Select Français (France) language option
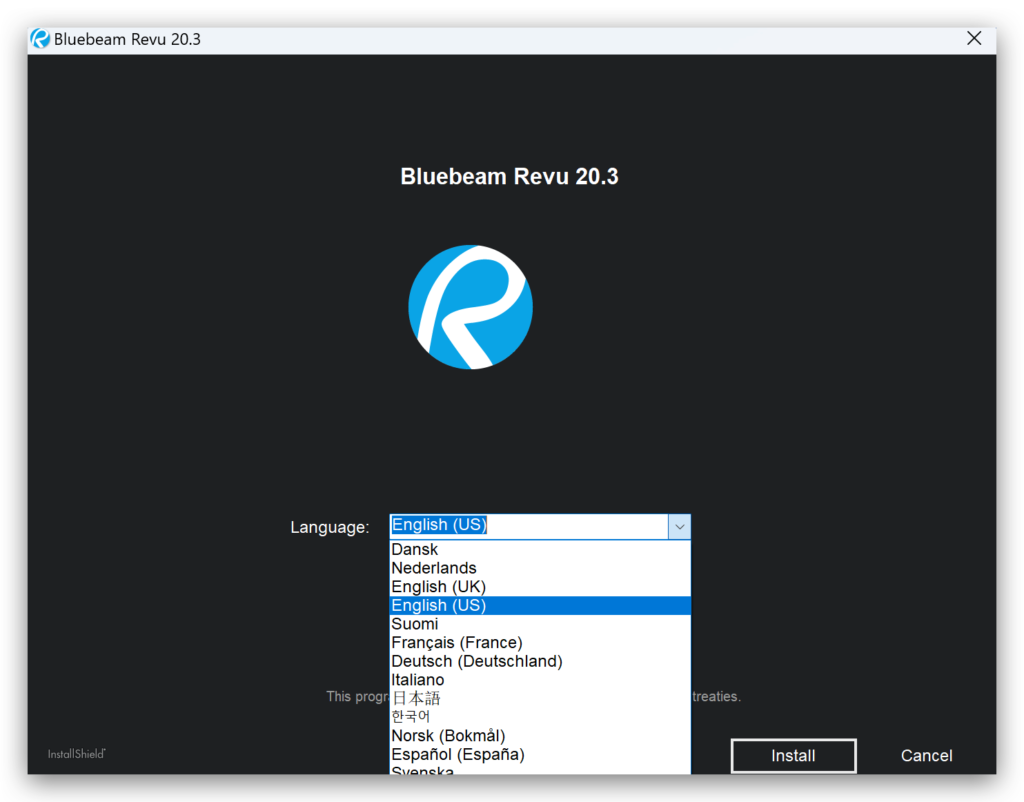Image resolution: width=1024 pixels, height=802 pixels. (540, 643)
